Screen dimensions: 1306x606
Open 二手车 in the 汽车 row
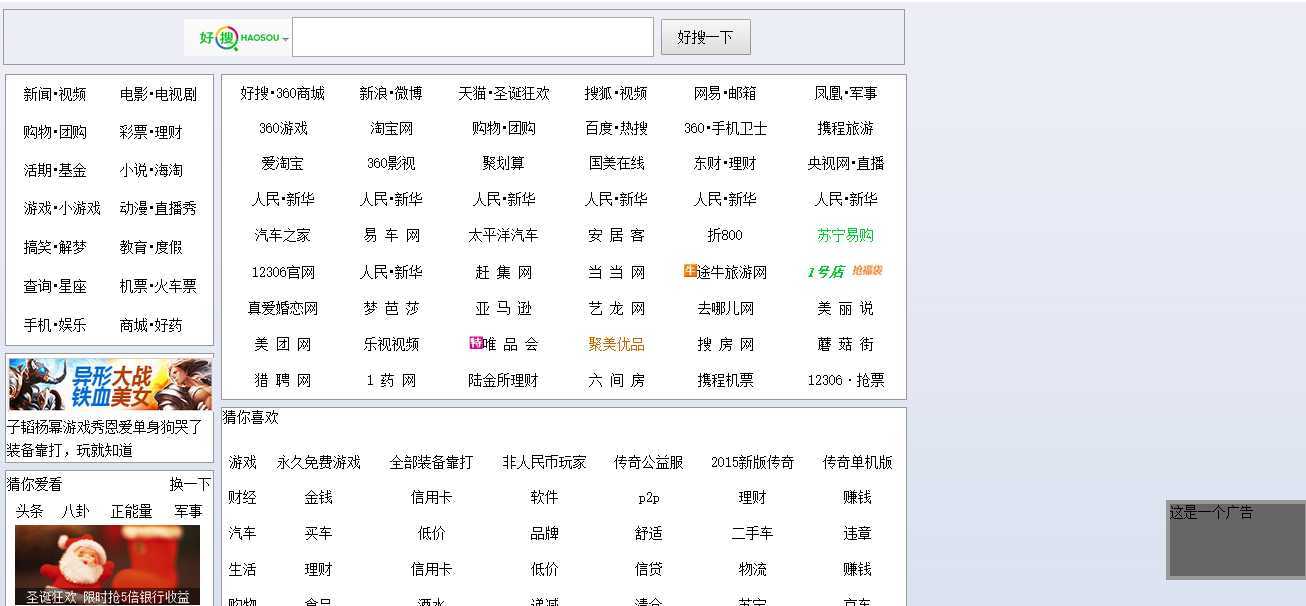752,533
